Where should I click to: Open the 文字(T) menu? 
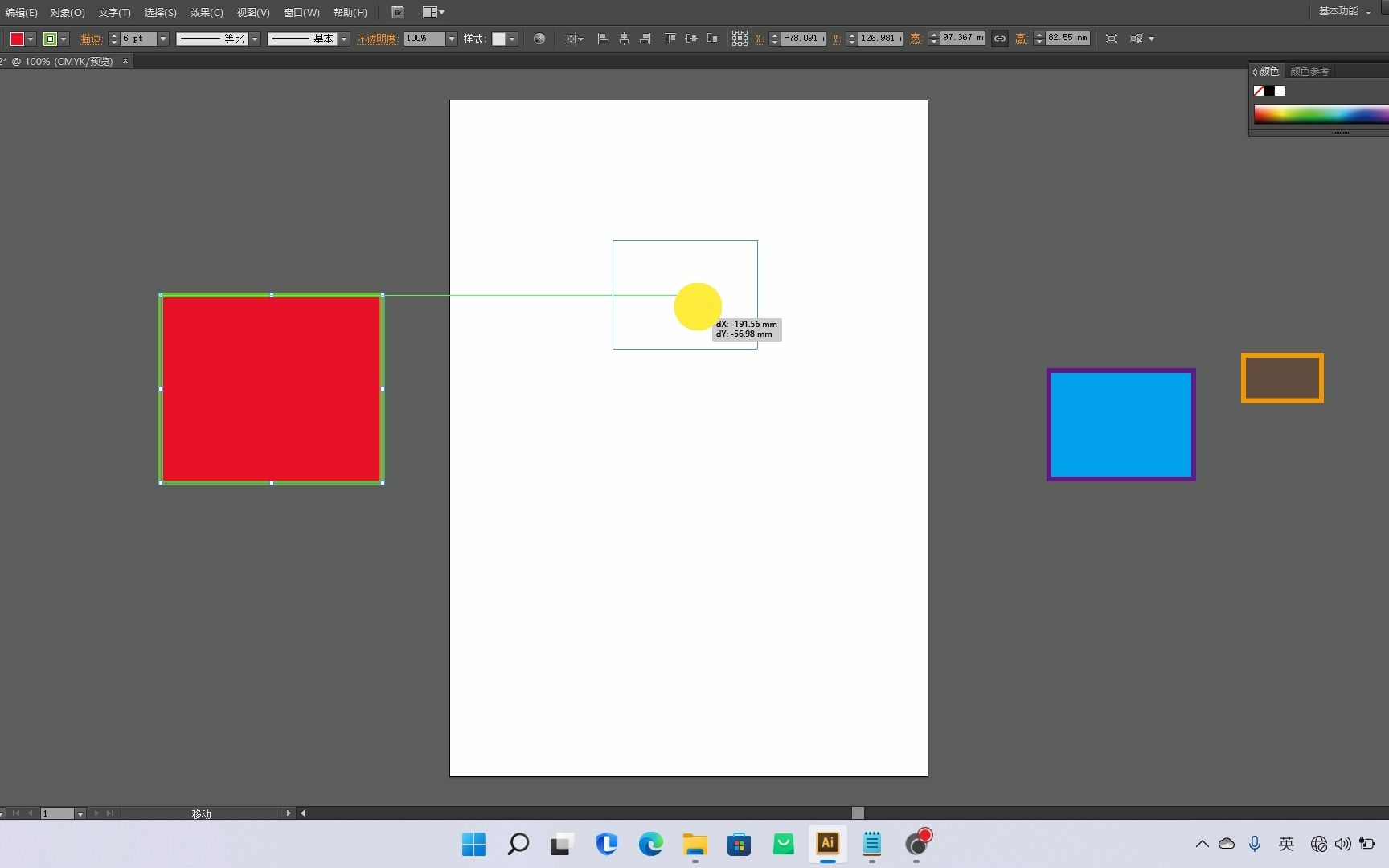pos(114,13)
